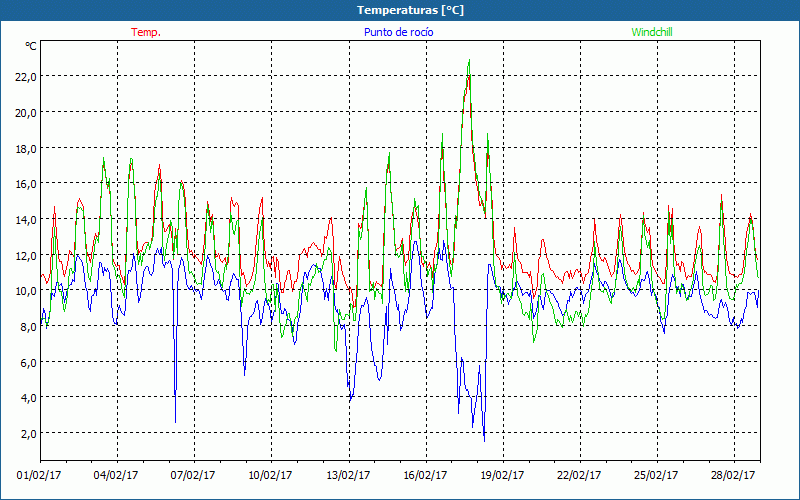
Task: Click the 10,0 y-axis value
Action: point(26,291)
